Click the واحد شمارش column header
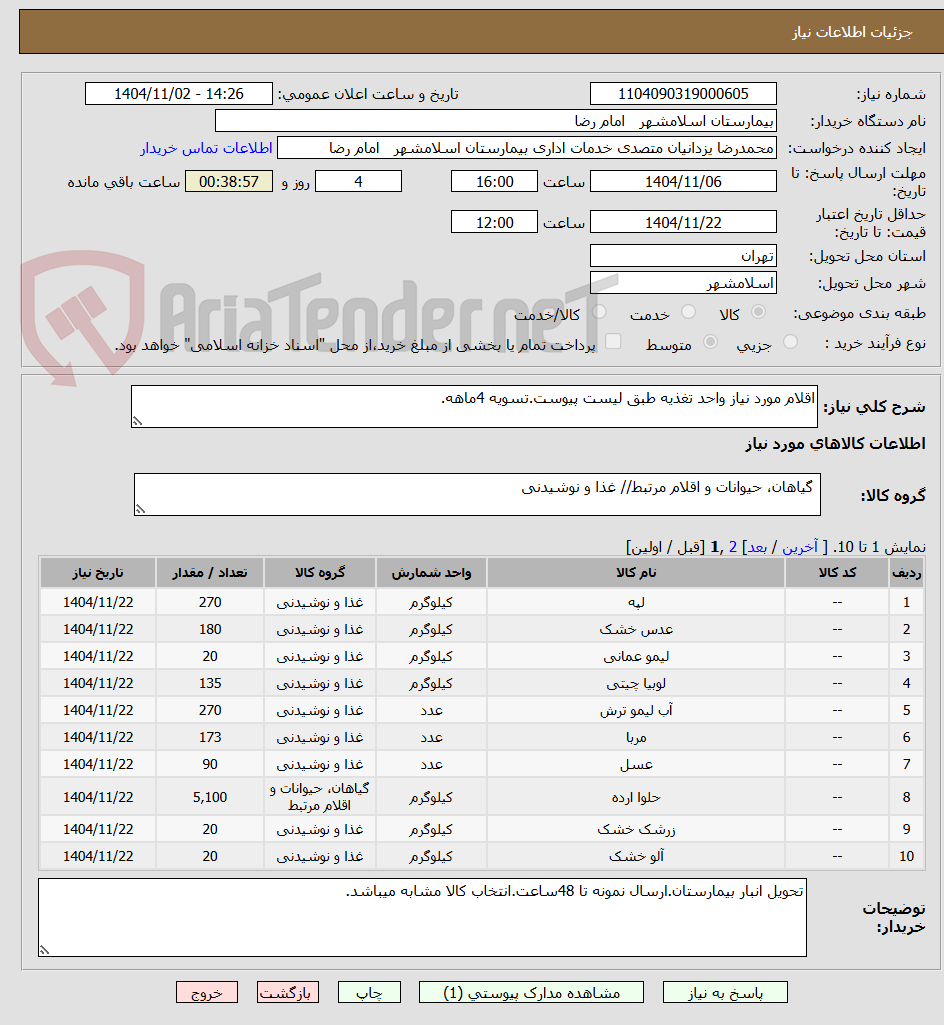 [431, 573]
